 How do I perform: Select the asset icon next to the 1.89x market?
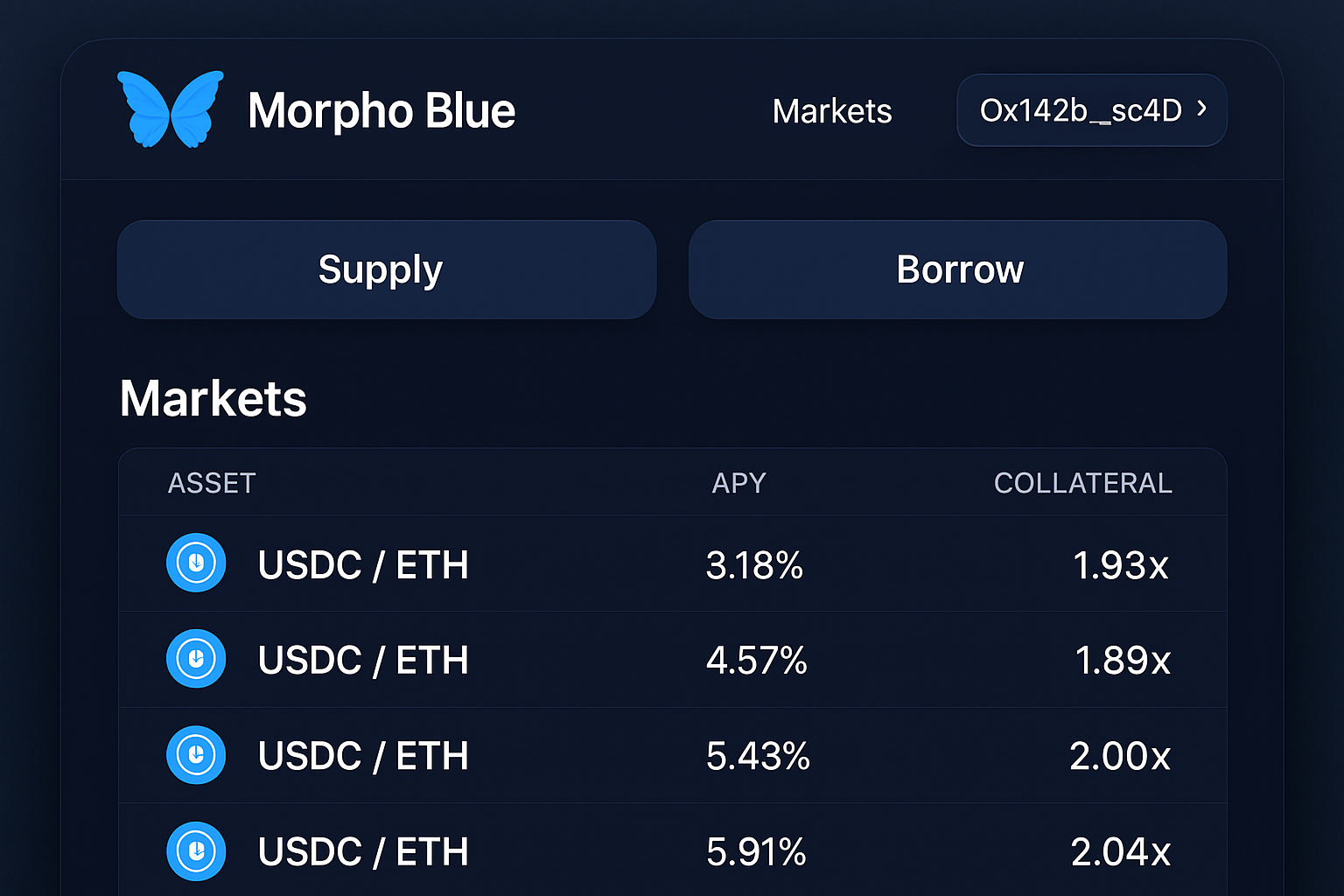(x=196, y=659)
